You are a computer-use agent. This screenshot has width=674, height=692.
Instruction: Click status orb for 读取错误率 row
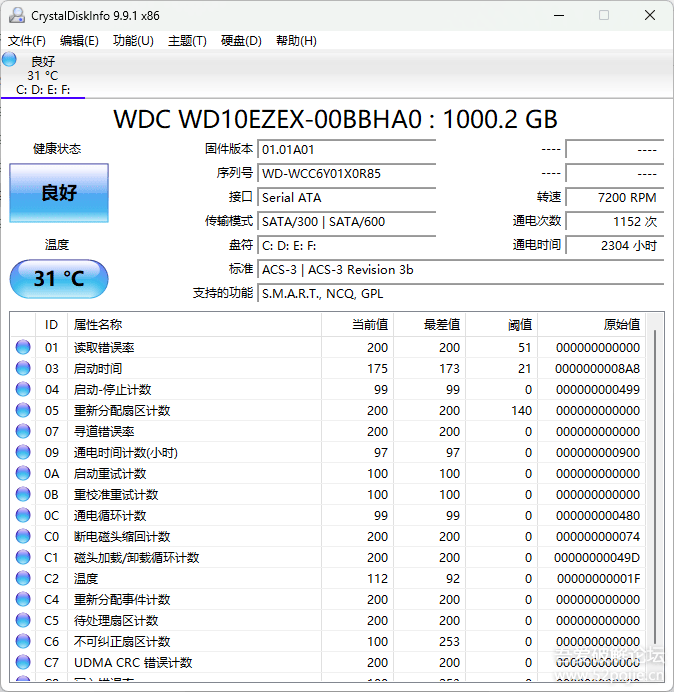[23, 347]
